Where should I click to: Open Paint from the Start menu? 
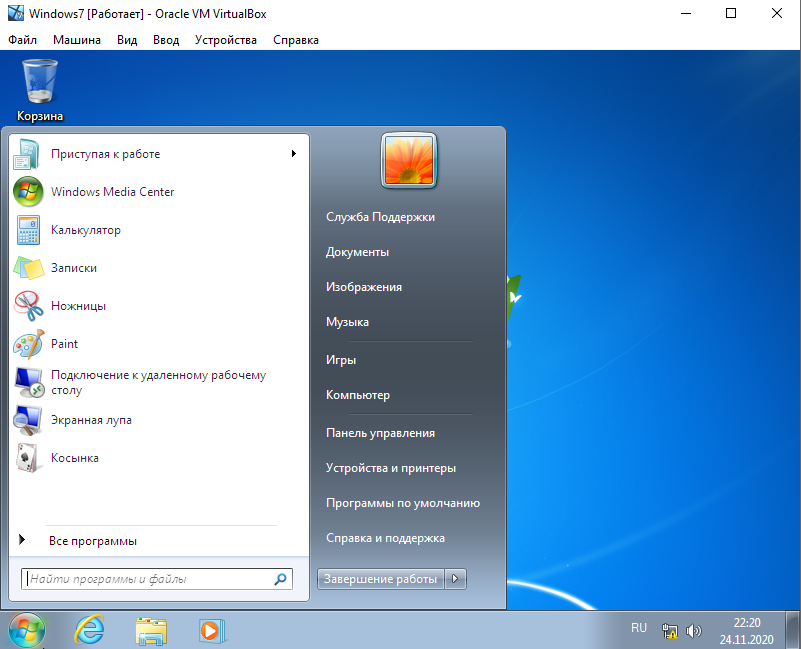pos(64,344)
